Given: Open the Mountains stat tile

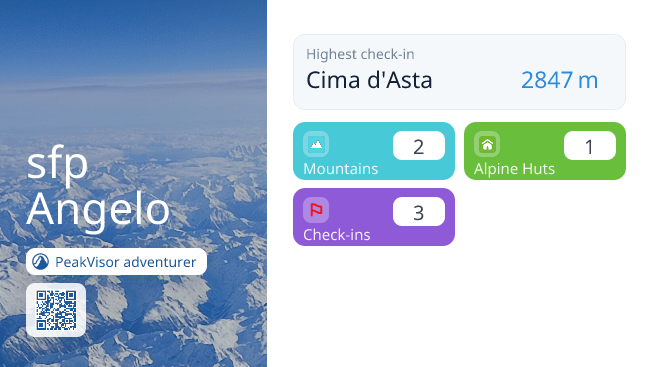Looking at the screenshot, I should (374, 151).
